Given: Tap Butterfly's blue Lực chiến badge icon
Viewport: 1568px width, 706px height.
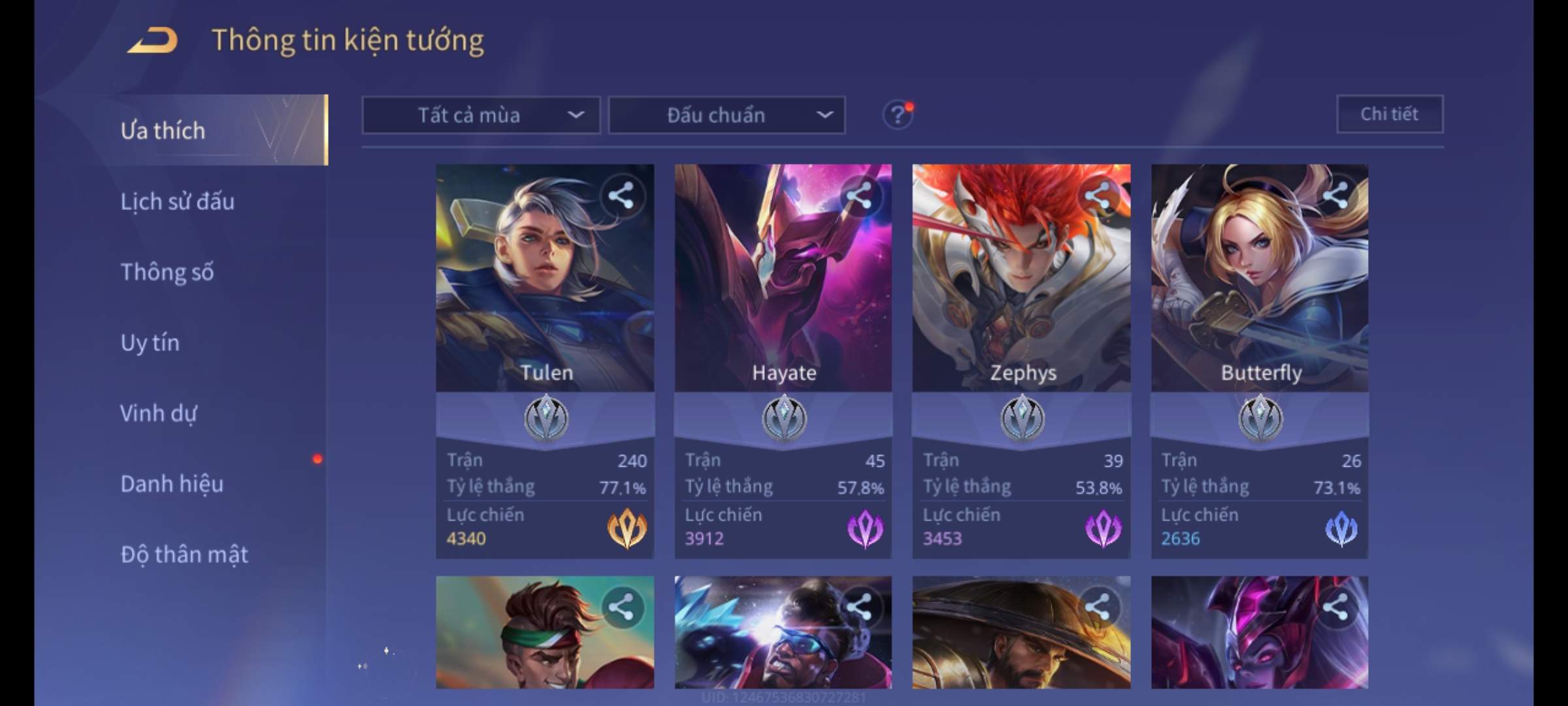Looking at the screenshot, I should tap(1341, 528).
